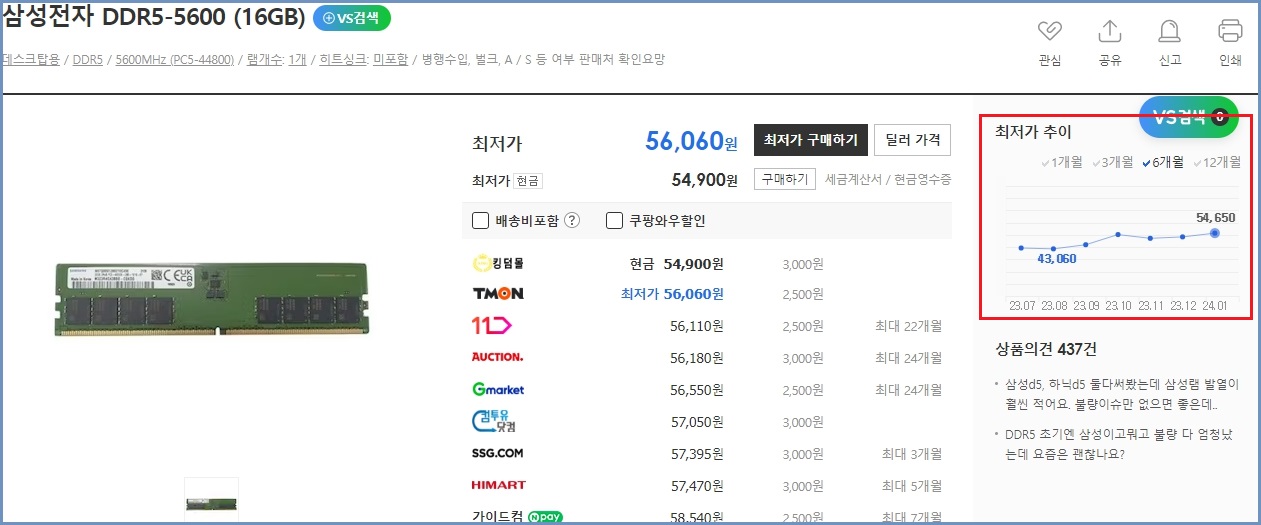Viewport: 1261px width, 525px height.
Task: Open the 히트싱크 spec link
Action: point(342,59)
